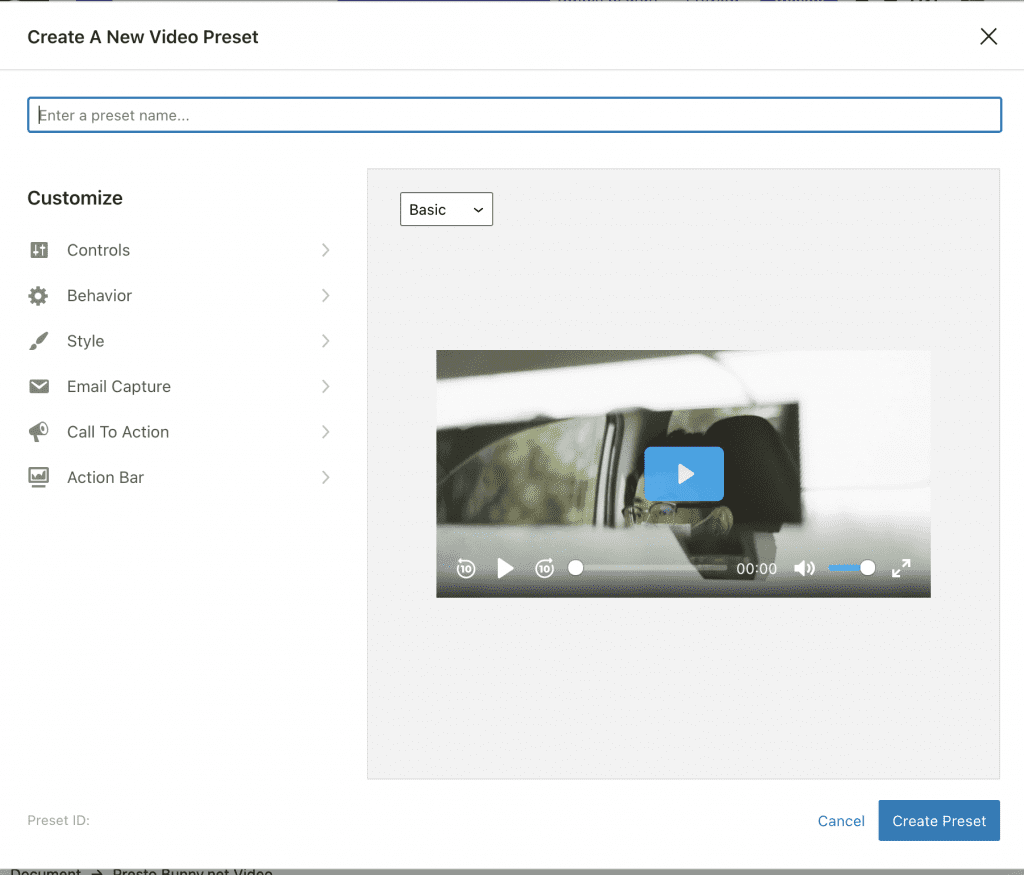Open Controls customization menu item
The width and height of the screenshot is (1024, 875).
coord(180,250)
